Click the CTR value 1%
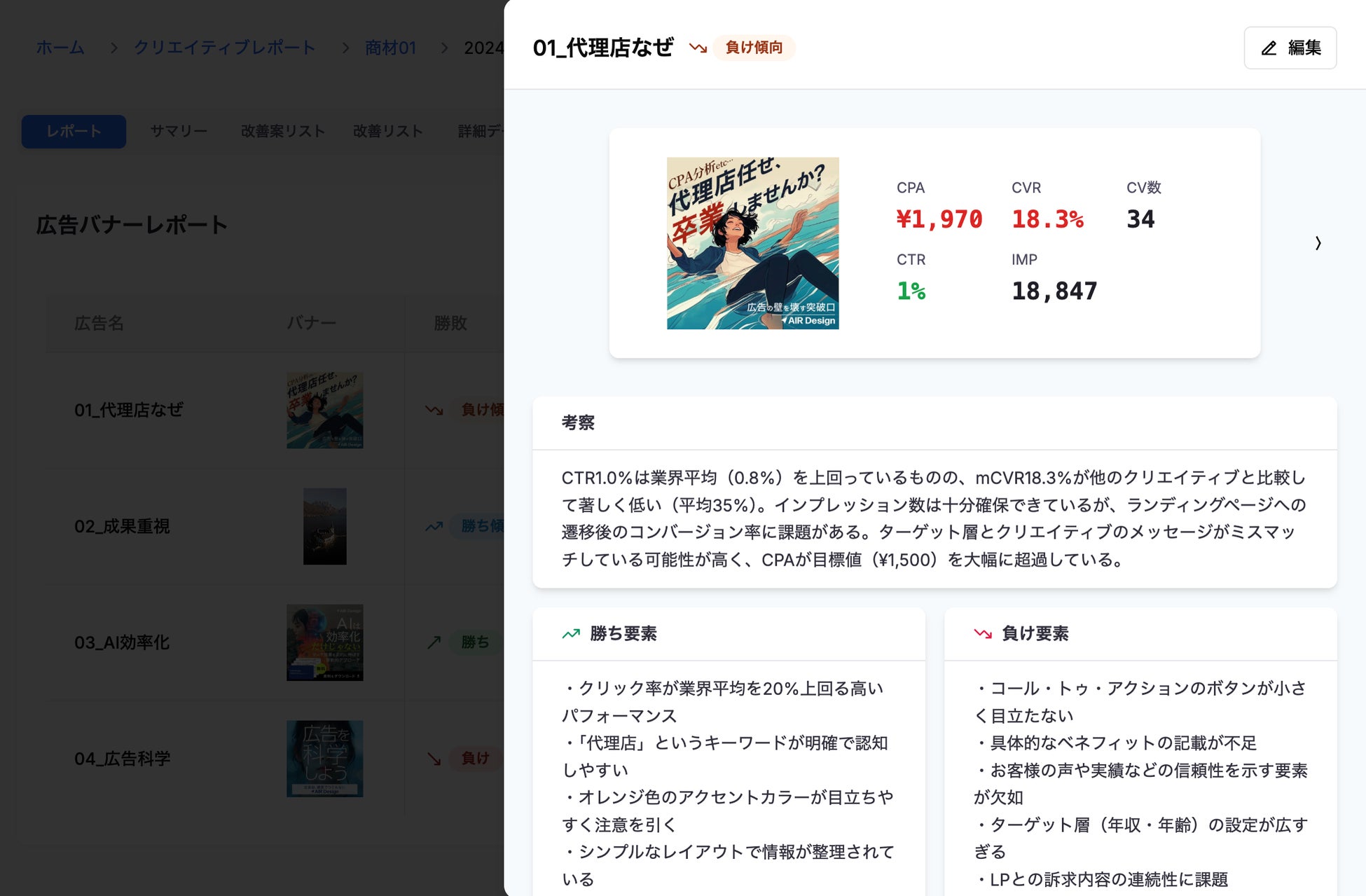This screenshot has width=1366, height=896. 911,291
